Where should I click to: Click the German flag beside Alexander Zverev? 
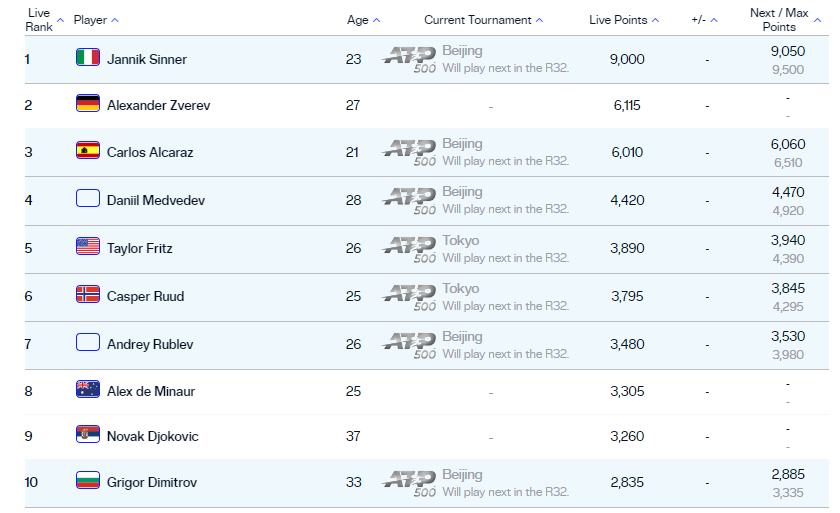(x=88, y=104)
